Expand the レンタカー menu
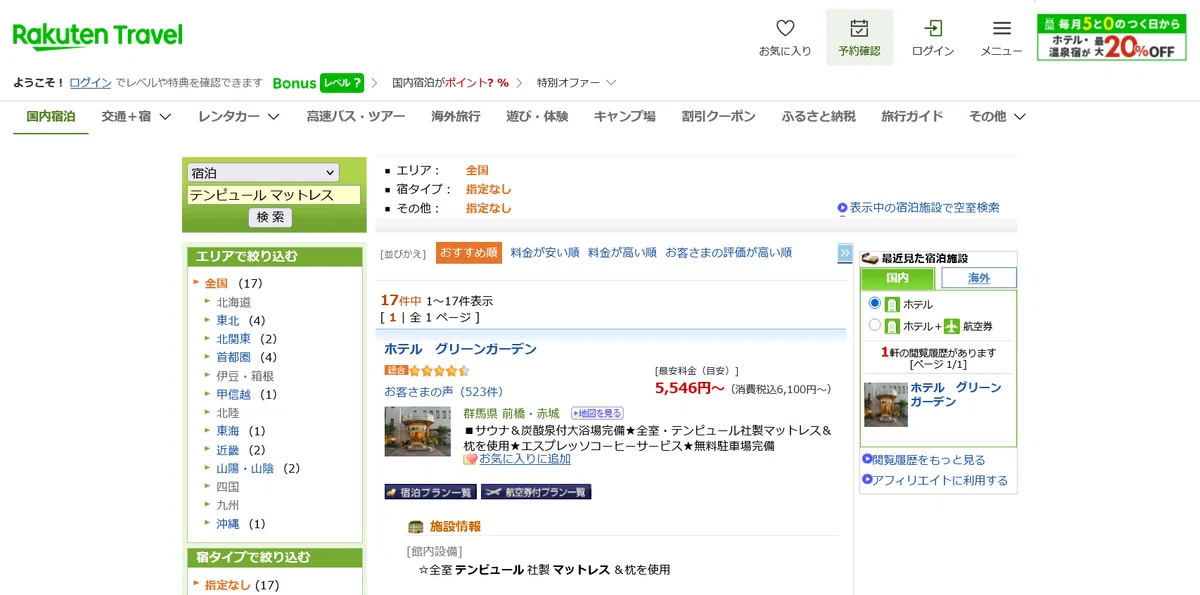Viewport: 1200px width, 595px height. 238,116
